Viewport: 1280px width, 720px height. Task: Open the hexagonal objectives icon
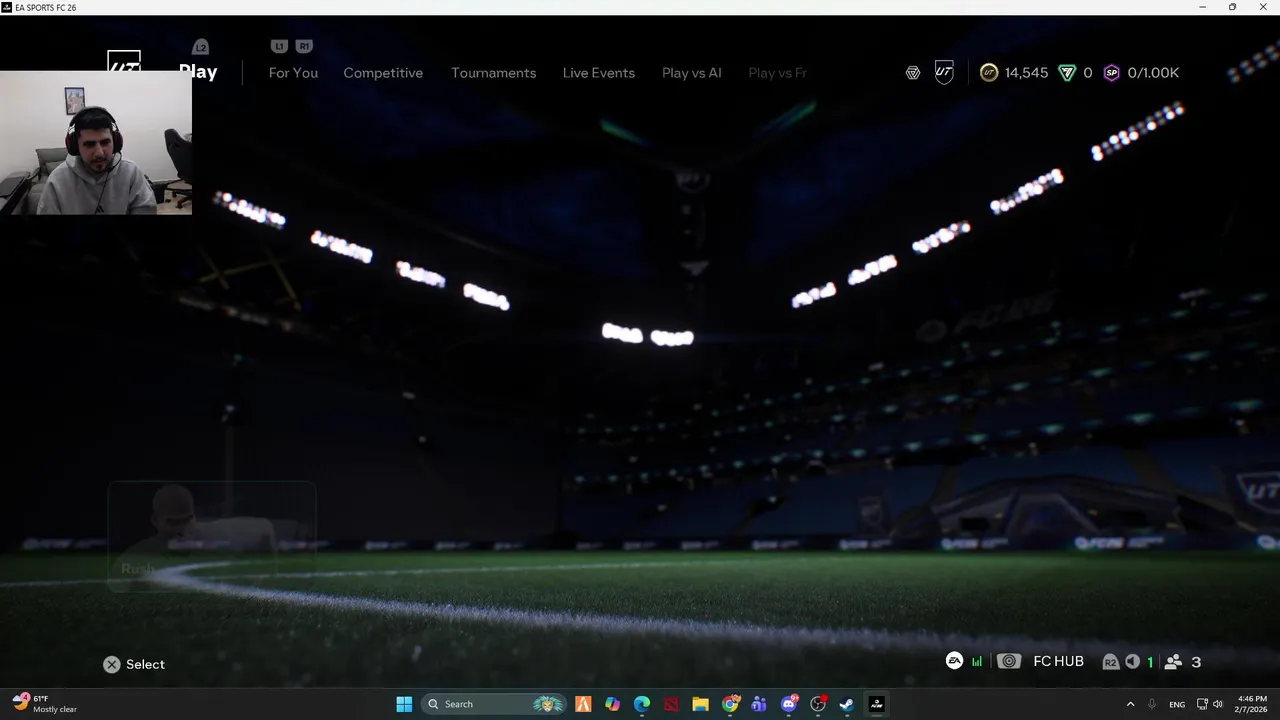pos(912,73)
